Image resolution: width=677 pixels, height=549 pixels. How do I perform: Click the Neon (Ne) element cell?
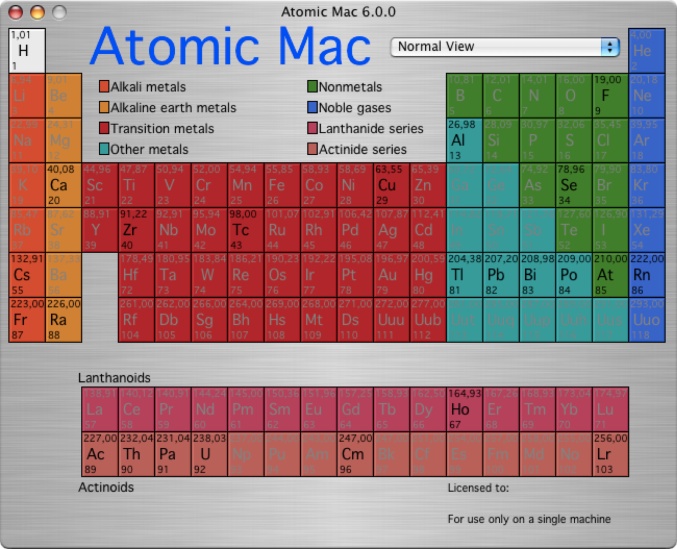point(646,95)
